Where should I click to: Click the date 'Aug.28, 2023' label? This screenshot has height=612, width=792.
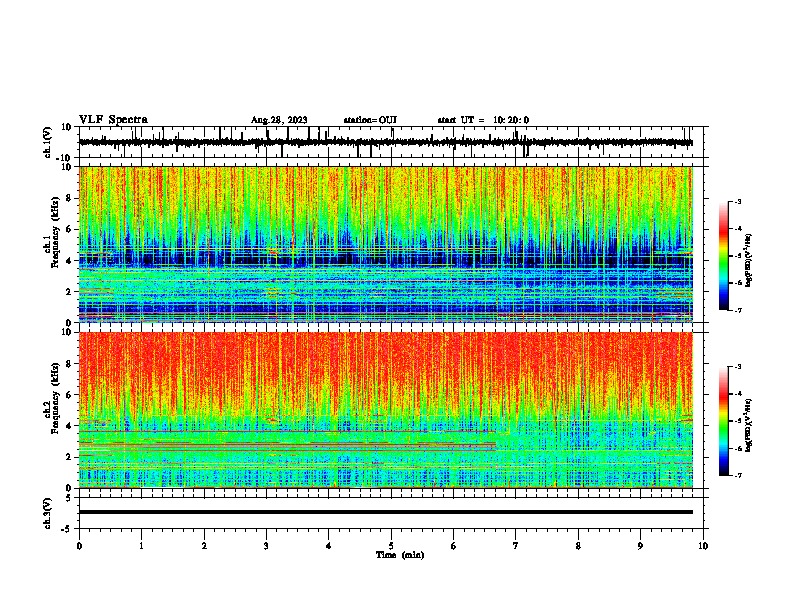[279, 120]
